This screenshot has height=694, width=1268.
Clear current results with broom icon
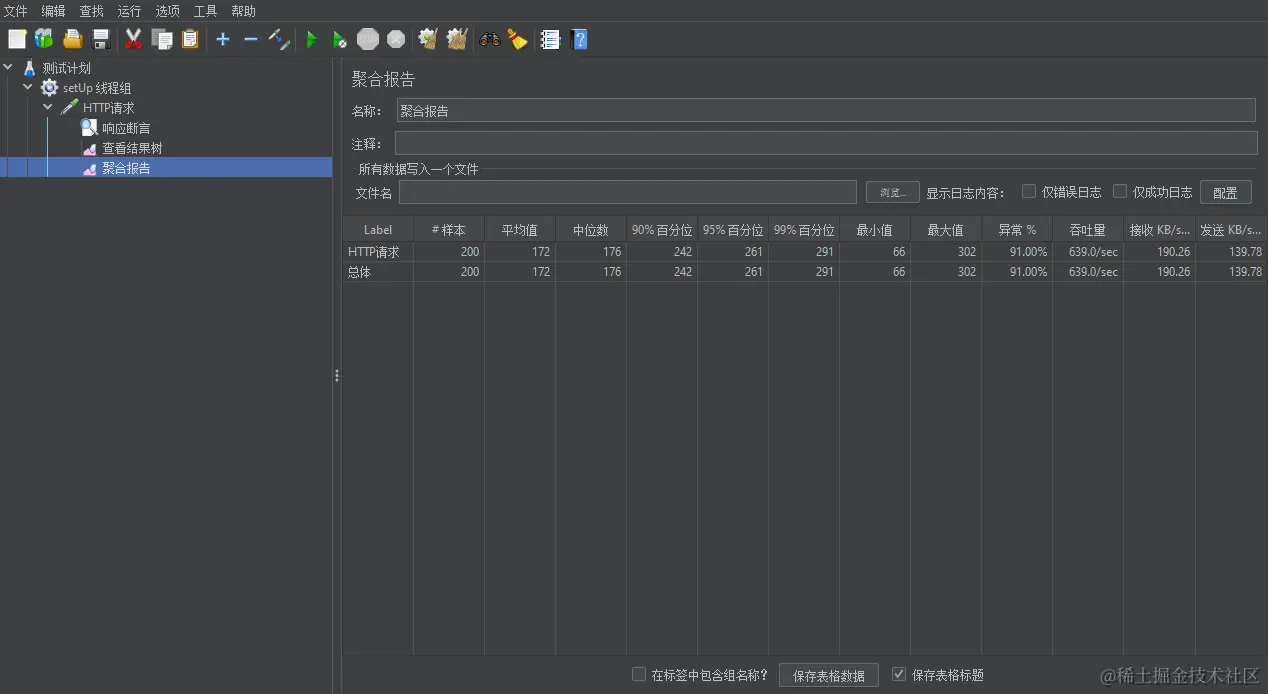click(x=428, y=39)
